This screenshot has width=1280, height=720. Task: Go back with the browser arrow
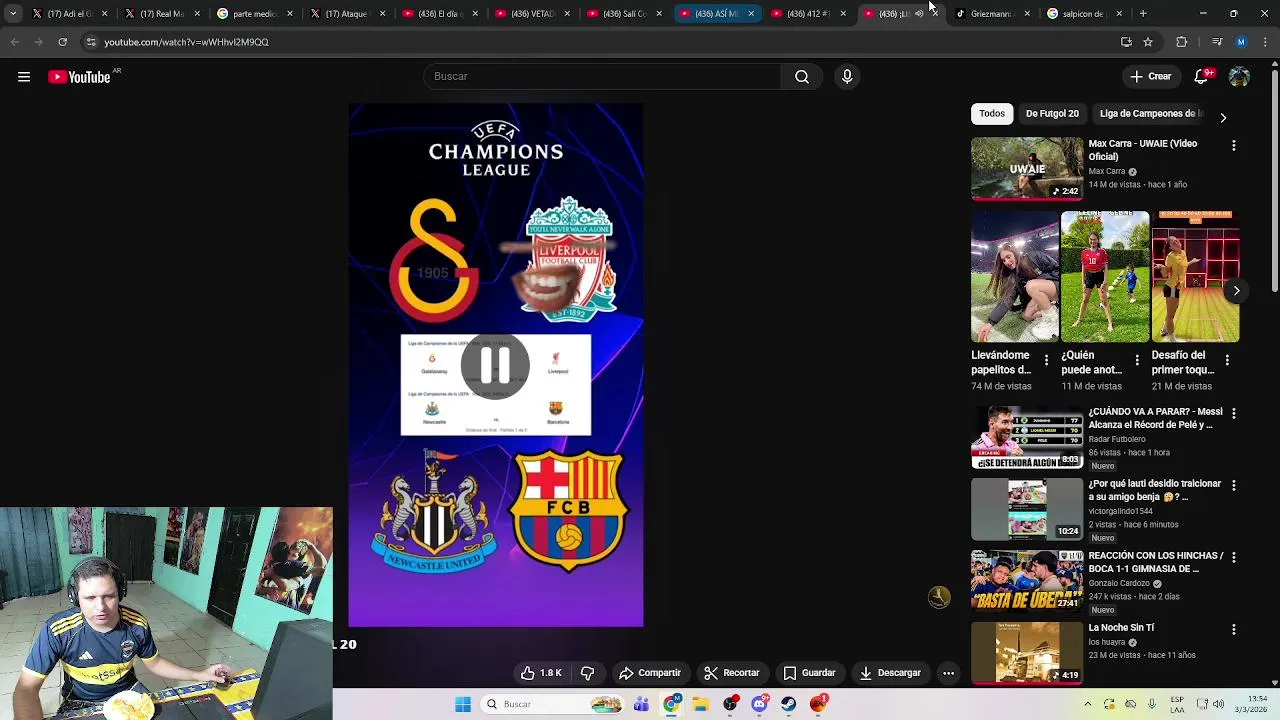14,42
